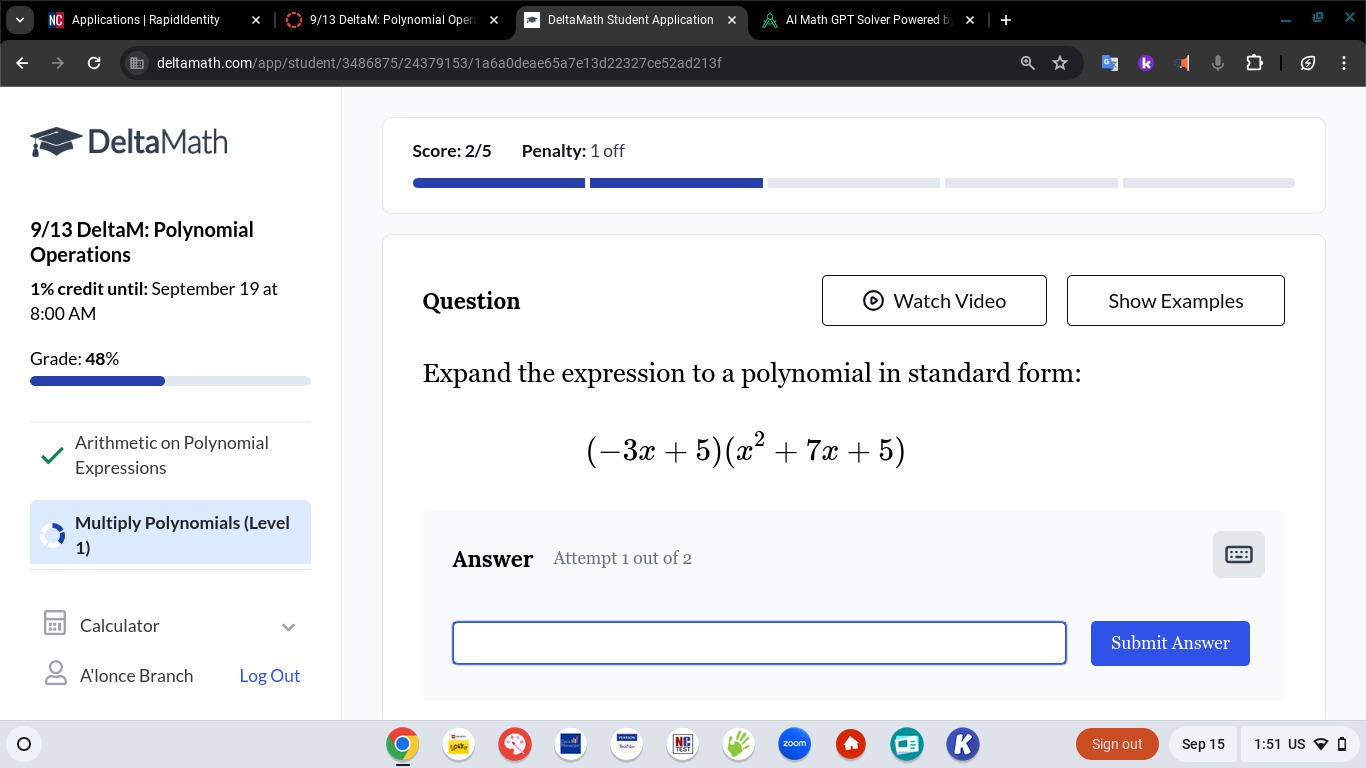Open the Extensions puzzle icon
Screen dimensions: 1366x768
click(x=1254, y=63)
